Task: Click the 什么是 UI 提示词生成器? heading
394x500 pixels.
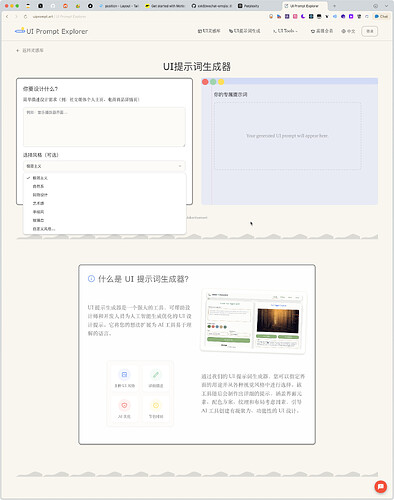Action: [x=143, y=279]
